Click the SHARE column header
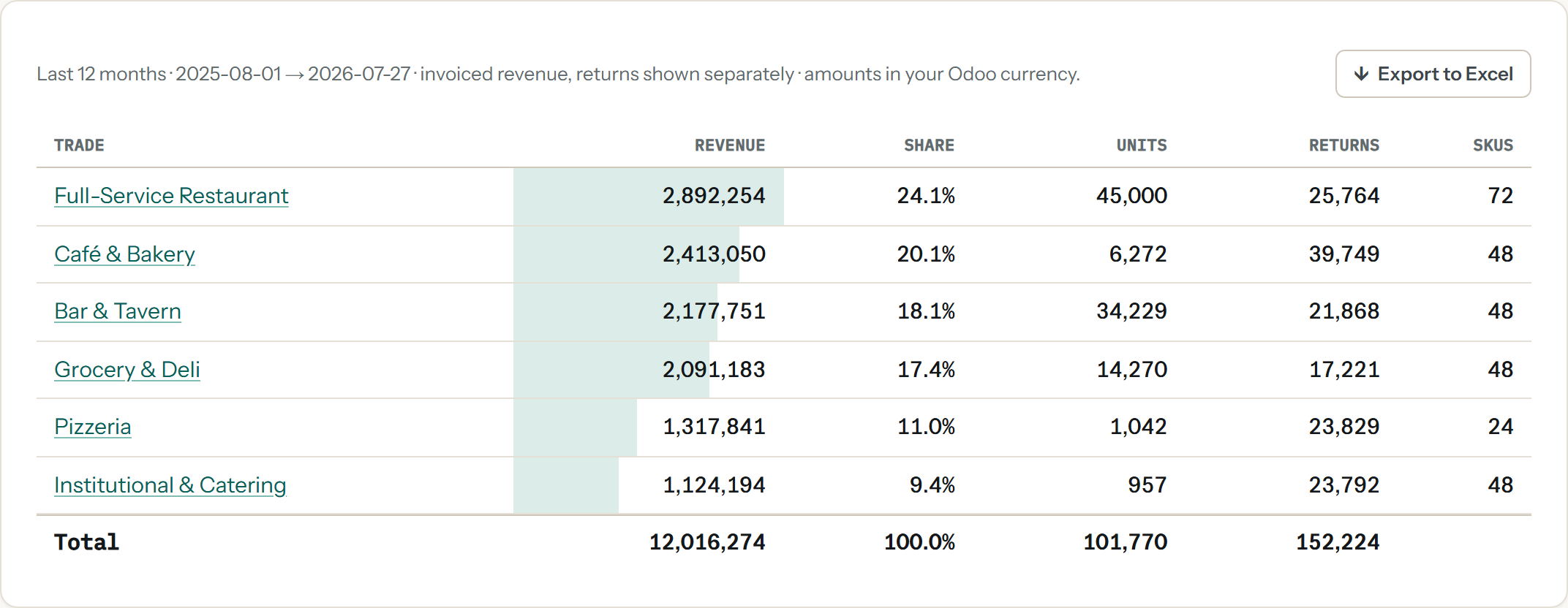 tap(929, 145)
